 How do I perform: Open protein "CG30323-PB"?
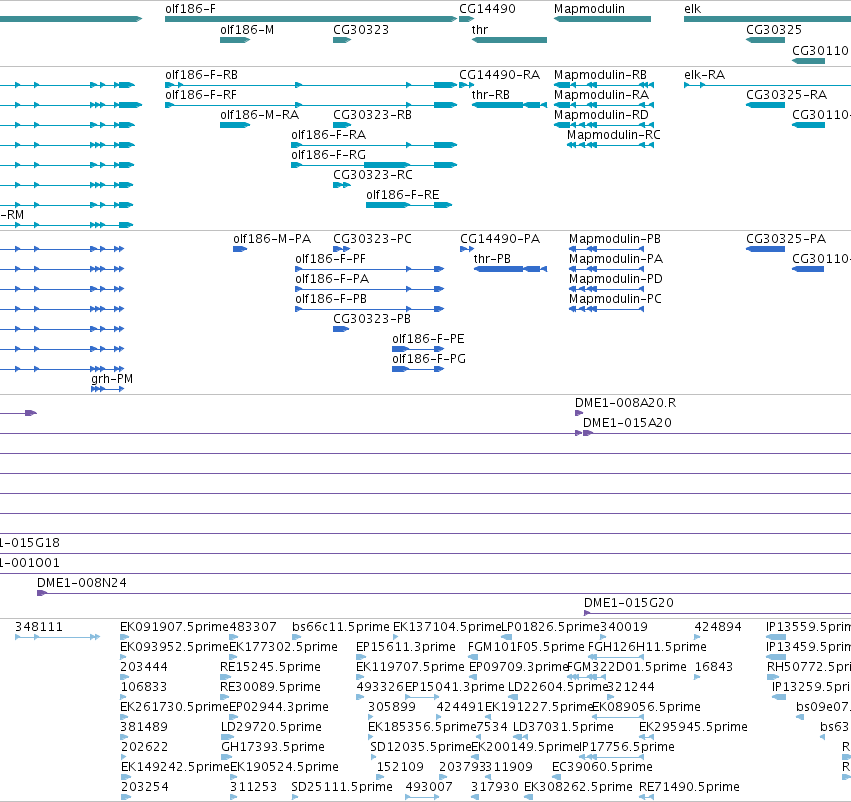tap(372, 319)
